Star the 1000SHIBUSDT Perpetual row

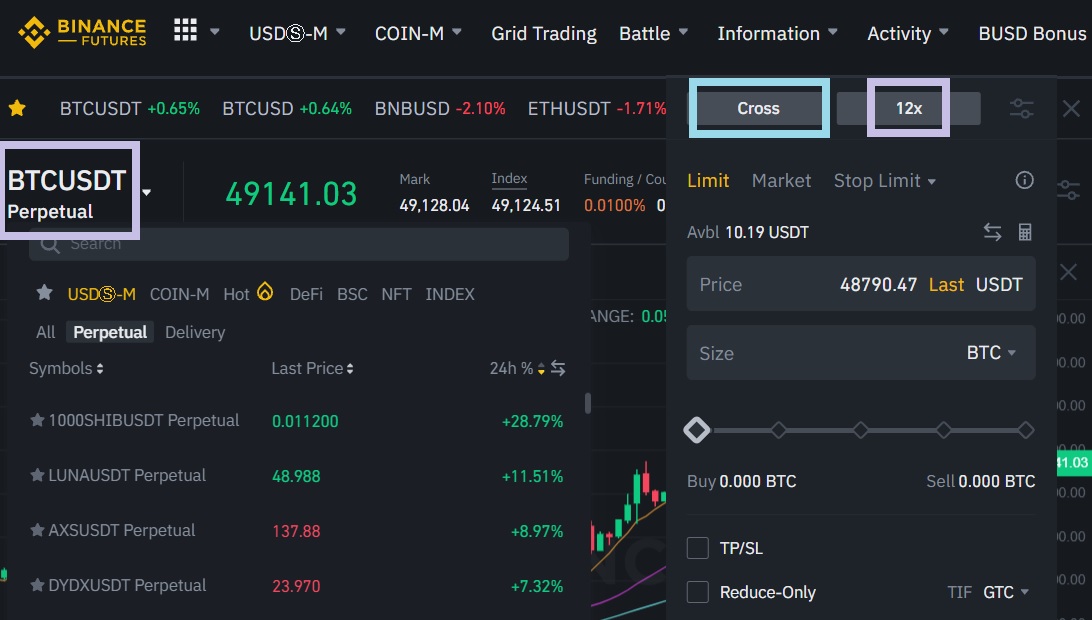tap(37, 421)
